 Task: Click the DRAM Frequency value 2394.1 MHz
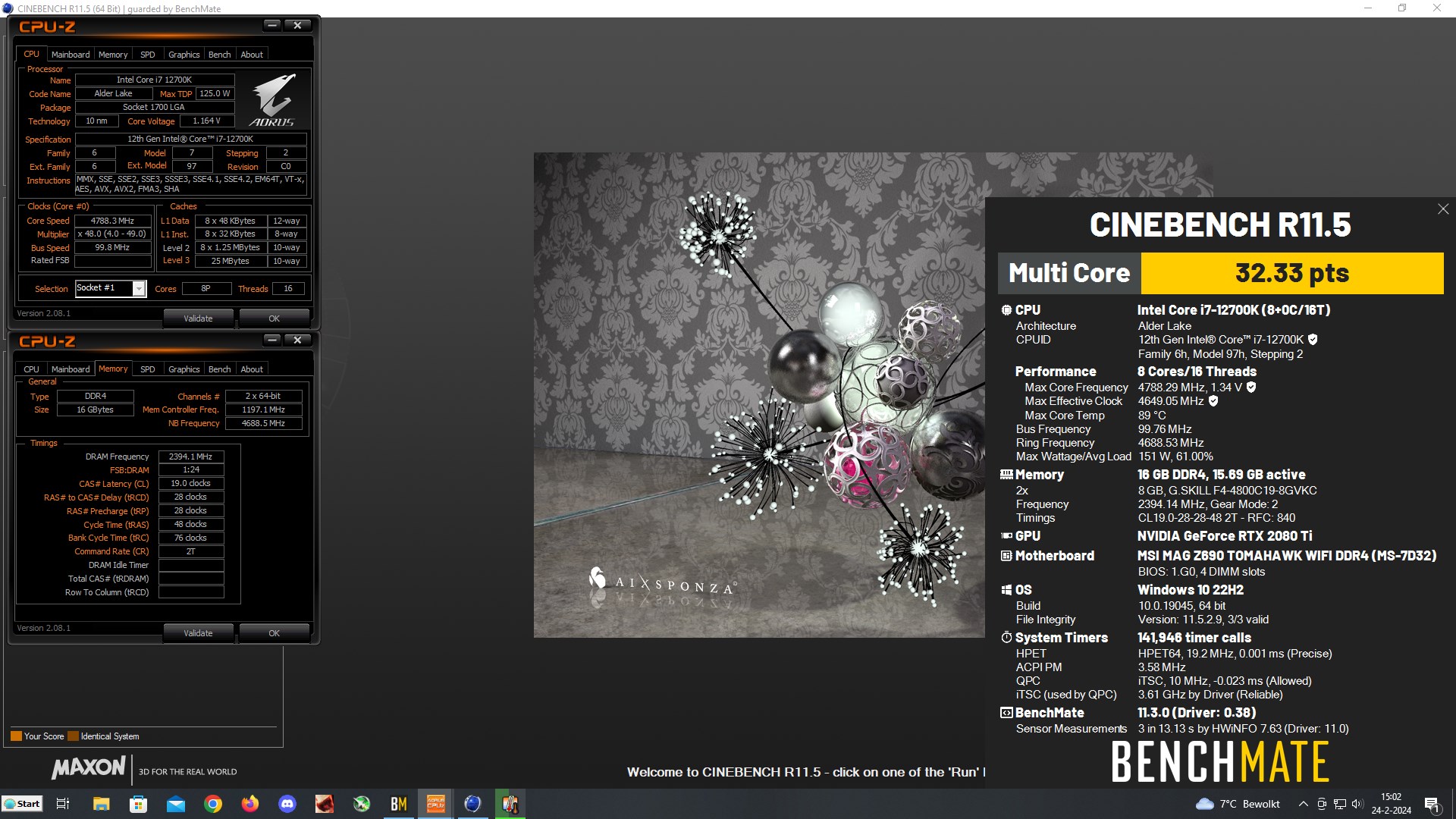tap(191, 457)
